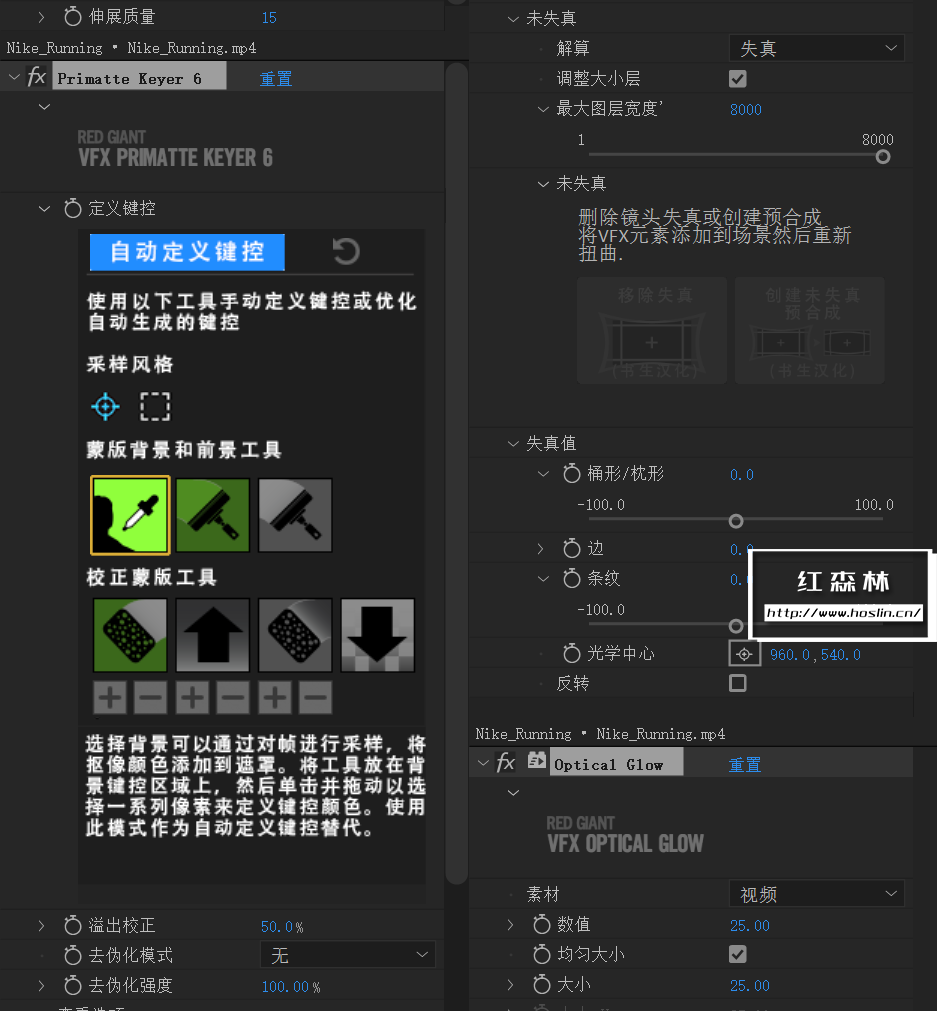Select the gray clean foreground squeegee tool

tap(295, 515)
